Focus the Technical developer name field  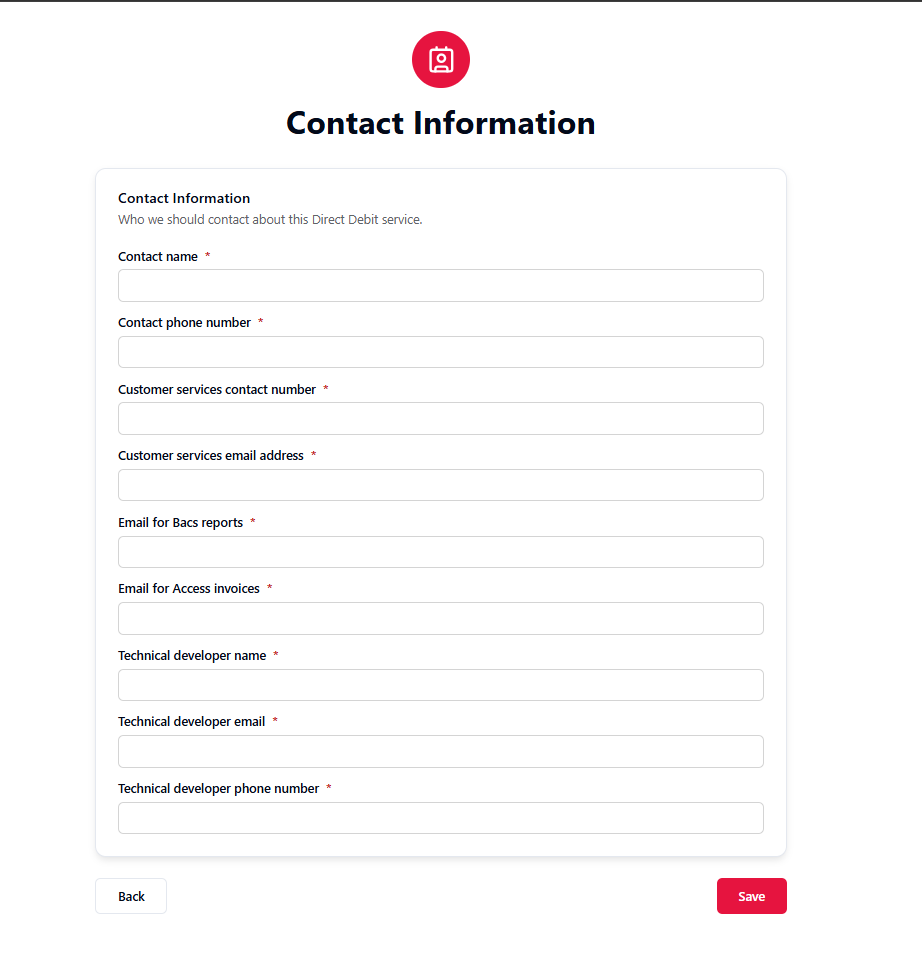pos(440,685)
